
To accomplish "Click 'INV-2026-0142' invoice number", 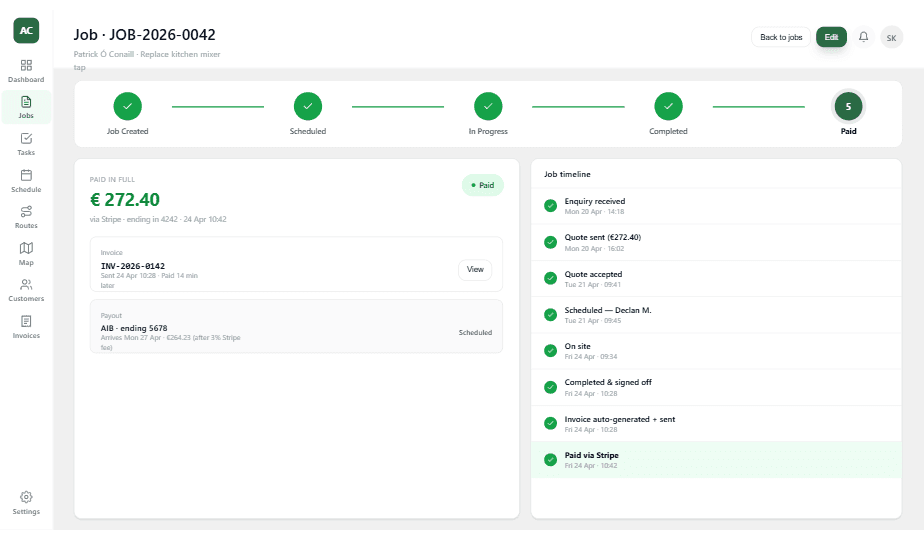I will click(x=133, y=266).
